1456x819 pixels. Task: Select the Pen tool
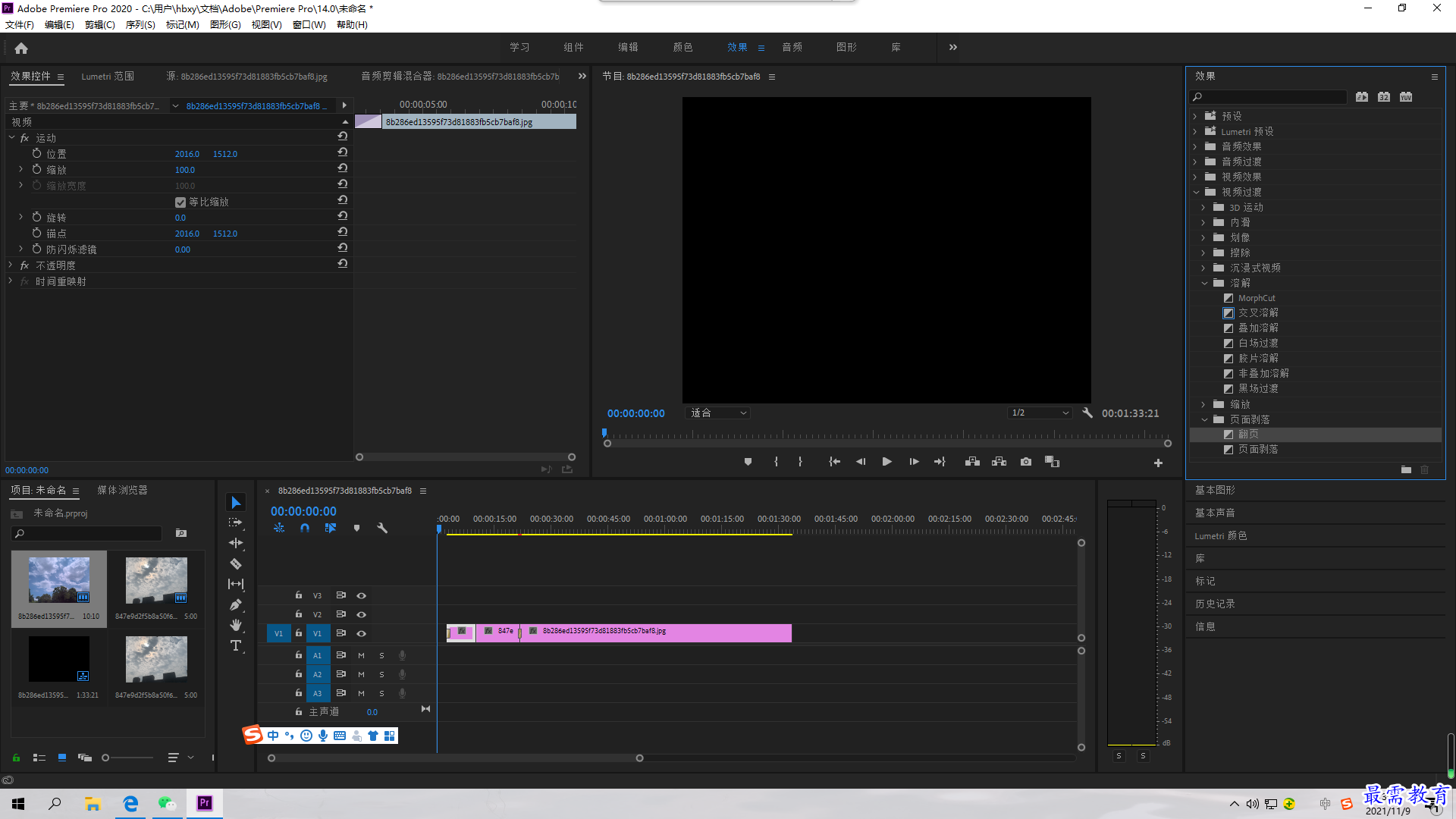[236, 604]
